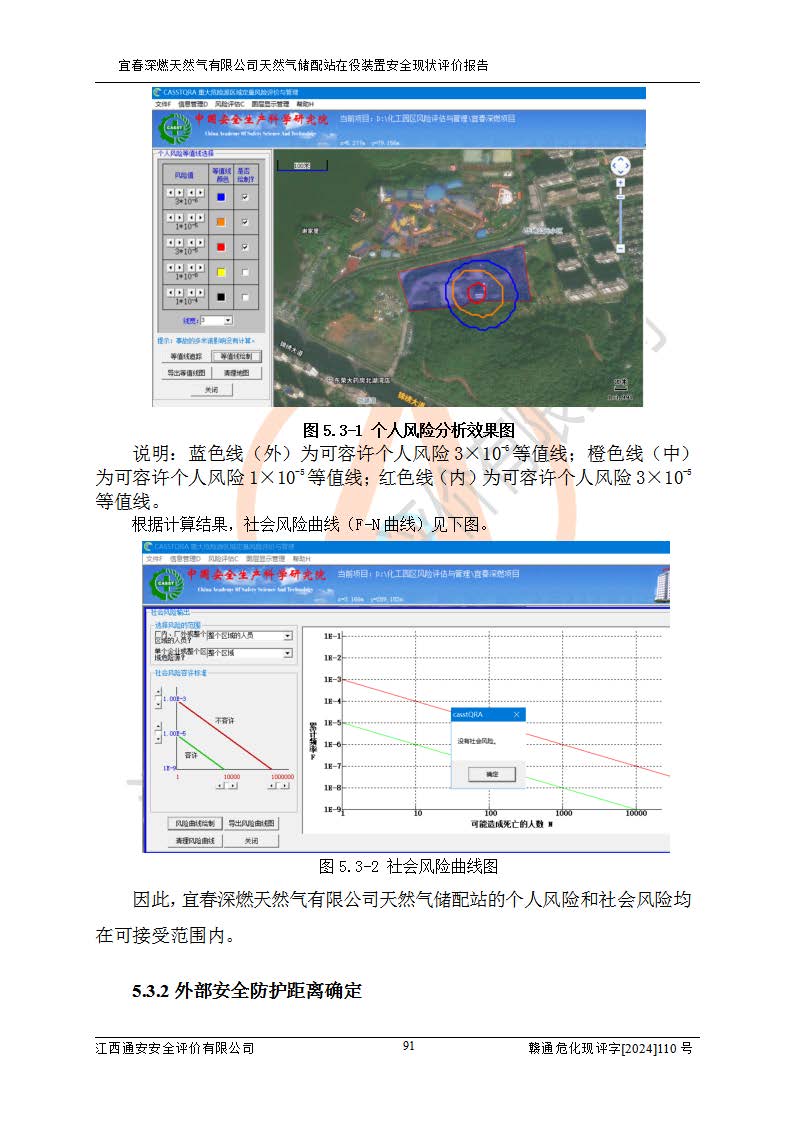Image resolution: width=793 pixels, height=1122 pixels.
Task: Open 图层显示管理 menu above the satellite map
Action: (x=269, y=104)
